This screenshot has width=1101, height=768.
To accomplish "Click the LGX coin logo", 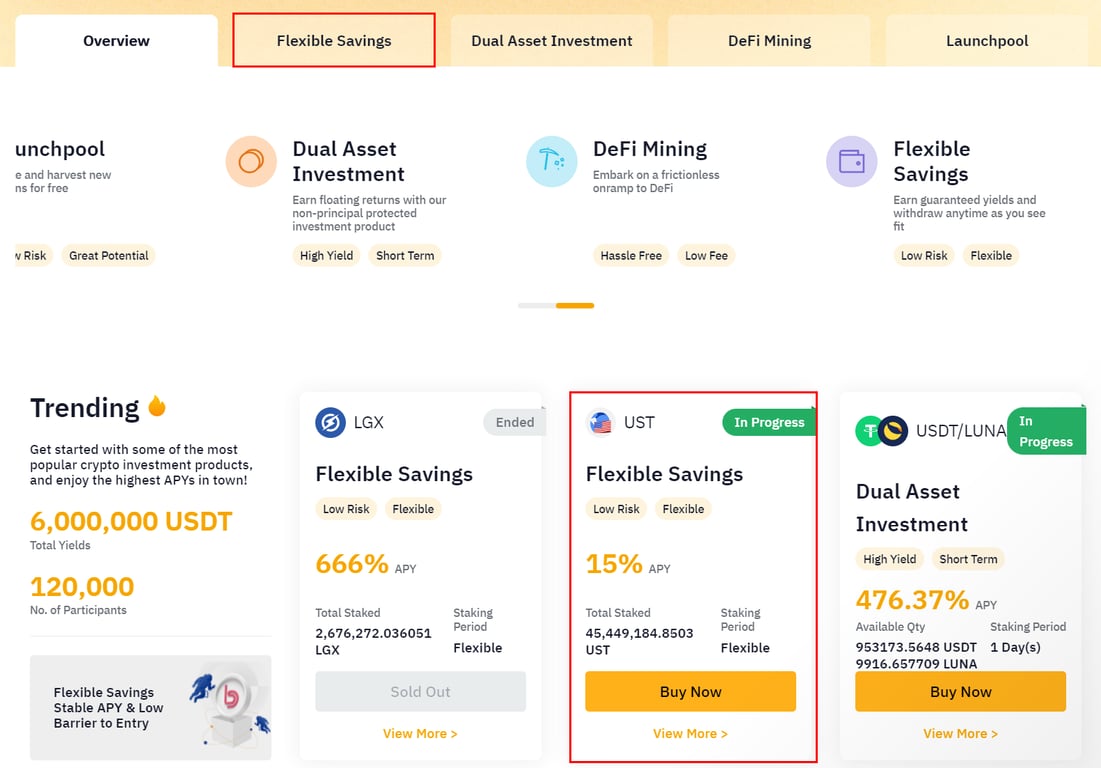I will 330,423.
